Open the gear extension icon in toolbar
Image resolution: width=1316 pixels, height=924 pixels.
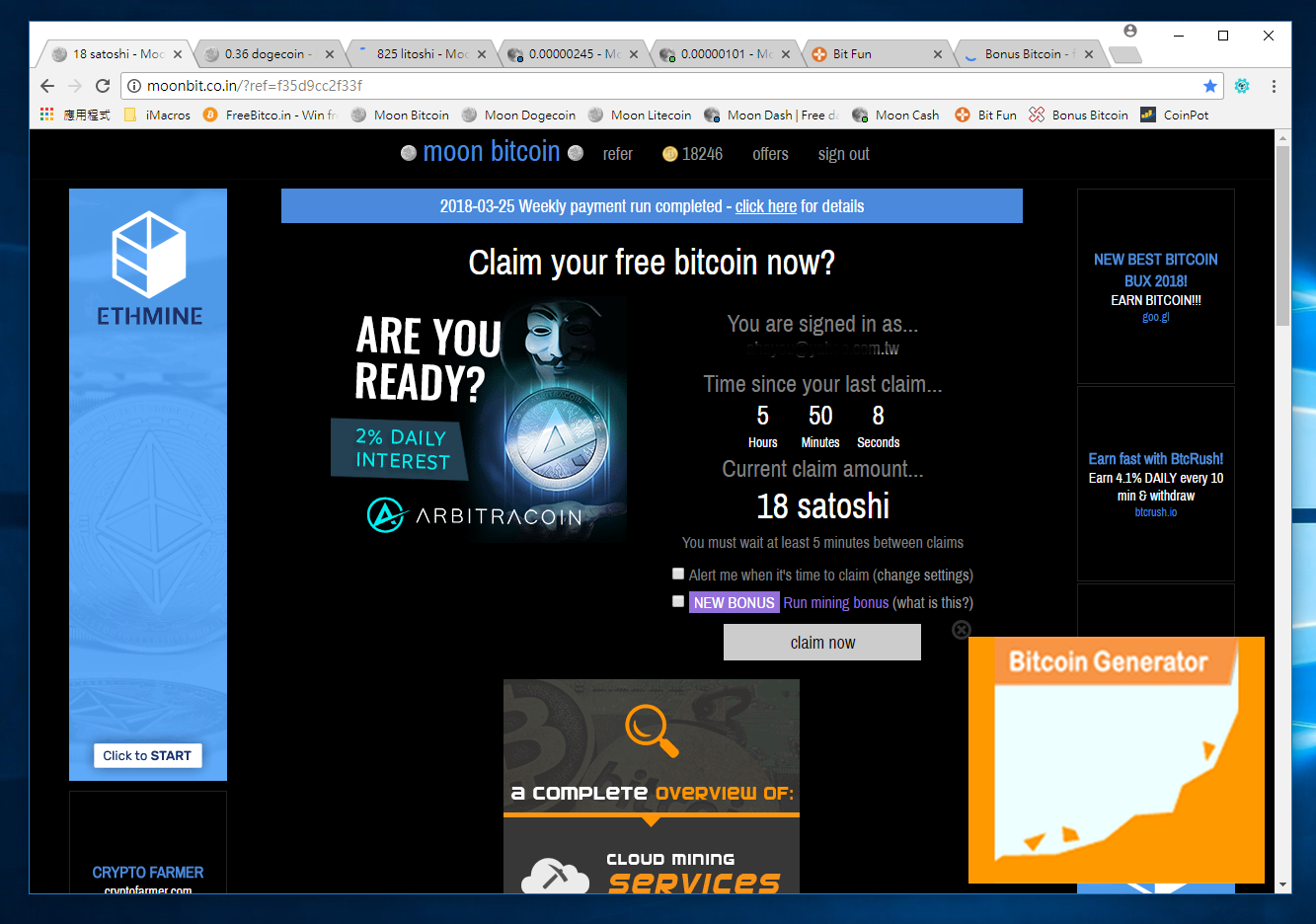(x=1242, y=86)
